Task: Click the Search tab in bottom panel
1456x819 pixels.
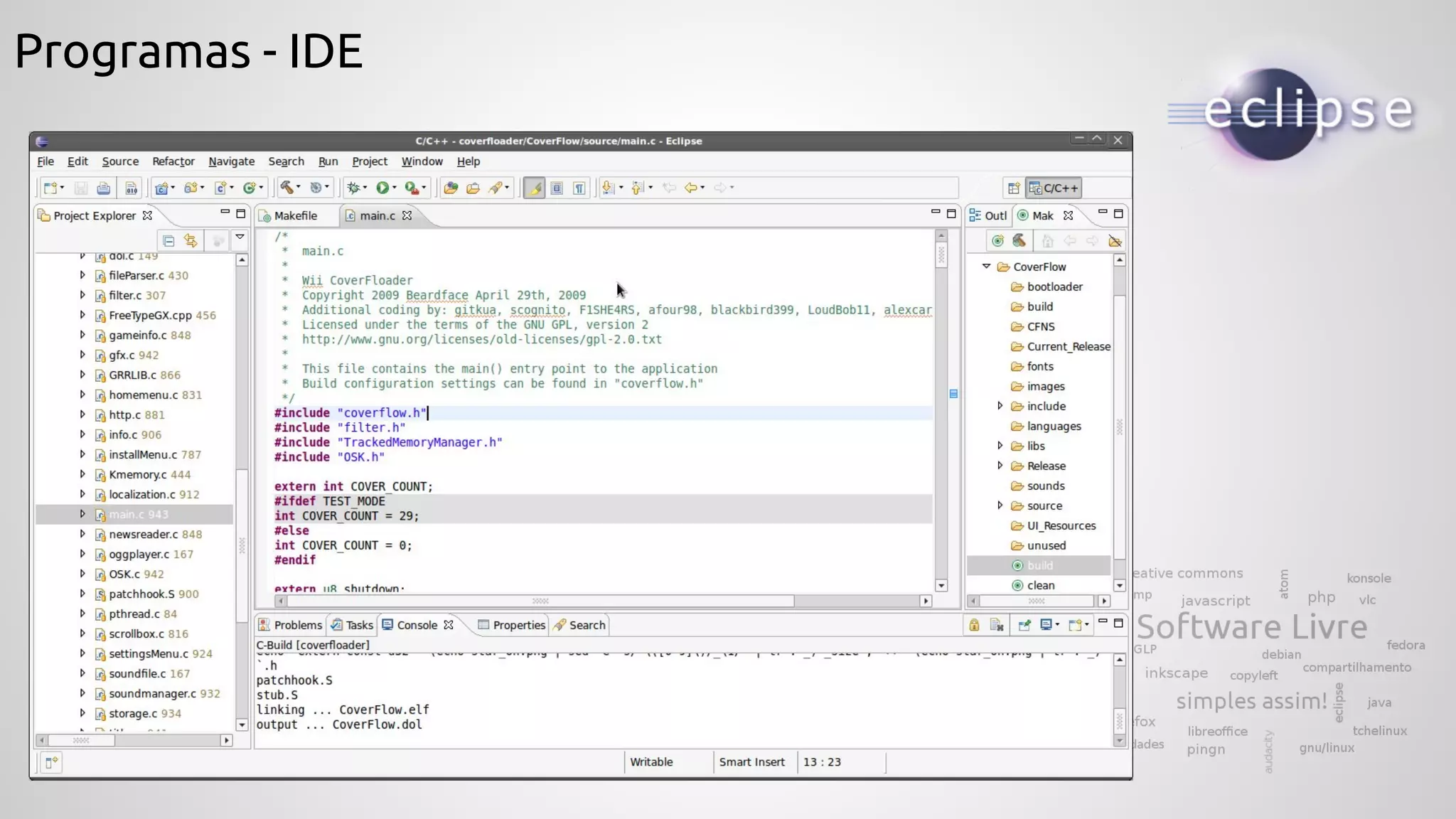Action: [x=579, y=625]
